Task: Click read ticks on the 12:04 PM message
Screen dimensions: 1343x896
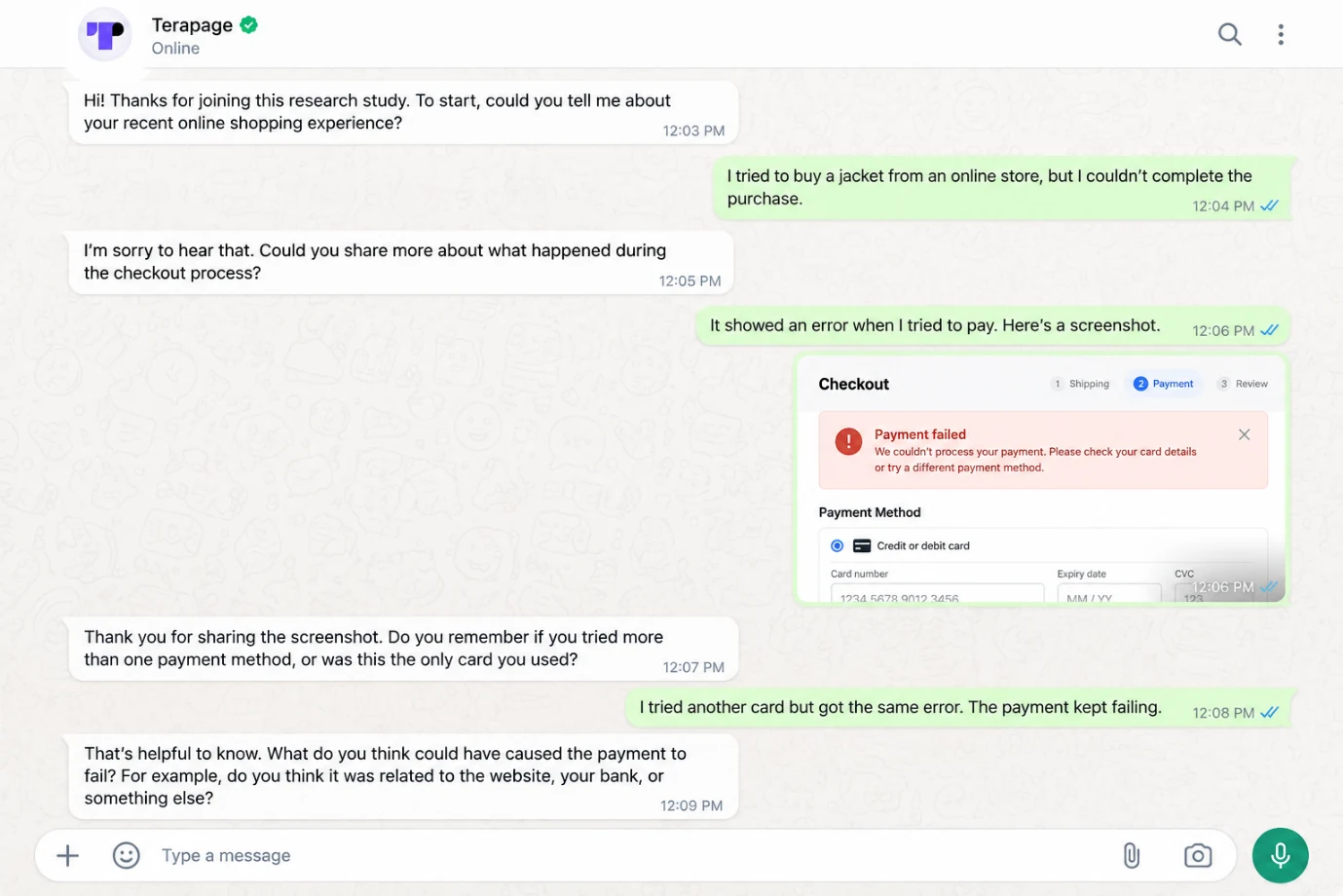Action: (1269, 205)
